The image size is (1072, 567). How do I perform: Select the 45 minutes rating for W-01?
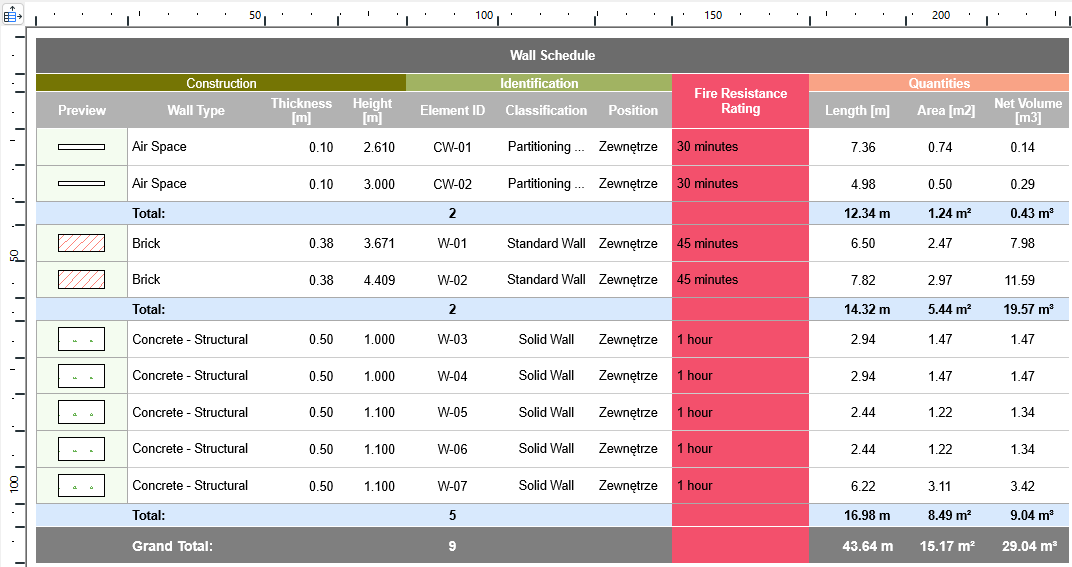pos(708,243)
